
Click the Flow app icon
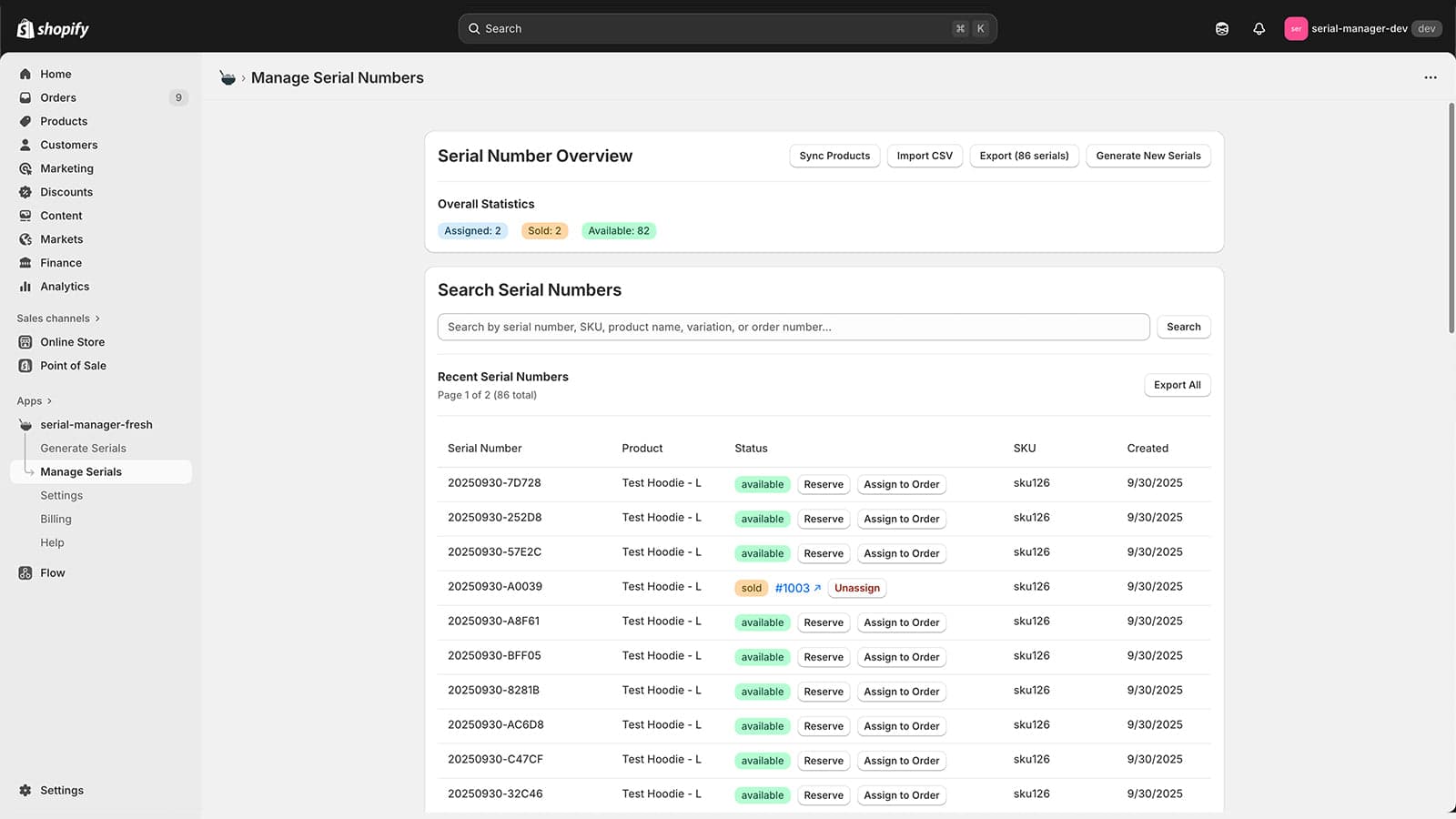[x=25, y=573]
